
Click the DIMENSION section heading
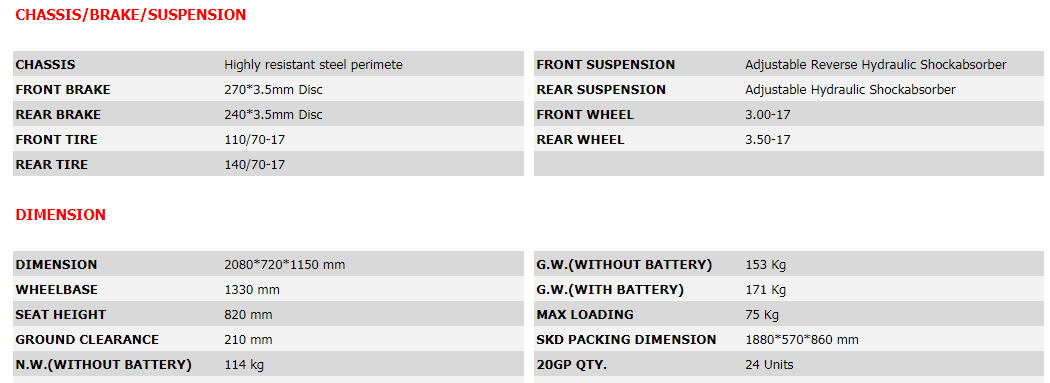point(60,215)
